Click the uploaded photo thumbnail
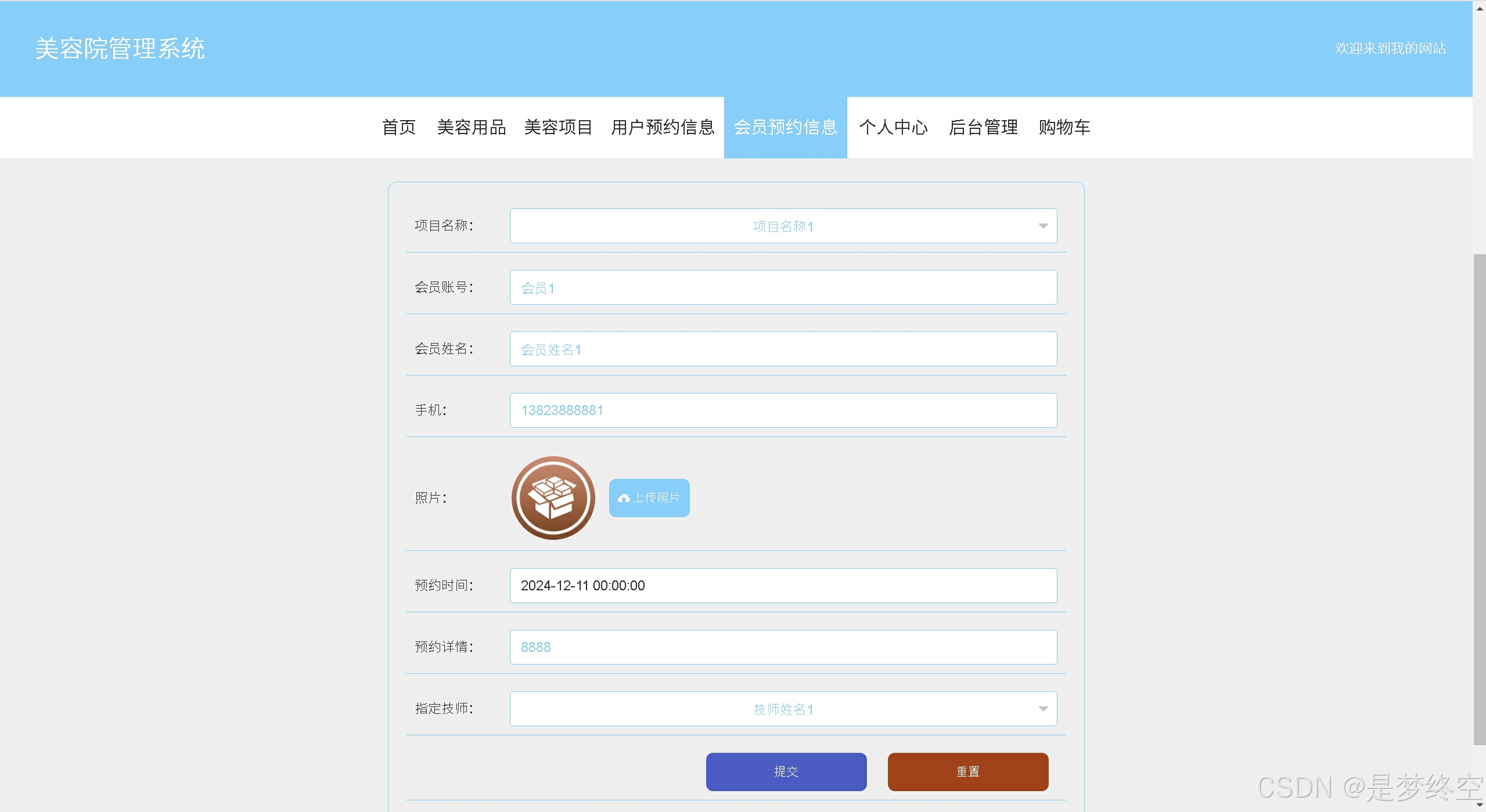1486x812 pixels. pyautogui.click(x=553, y=498)
